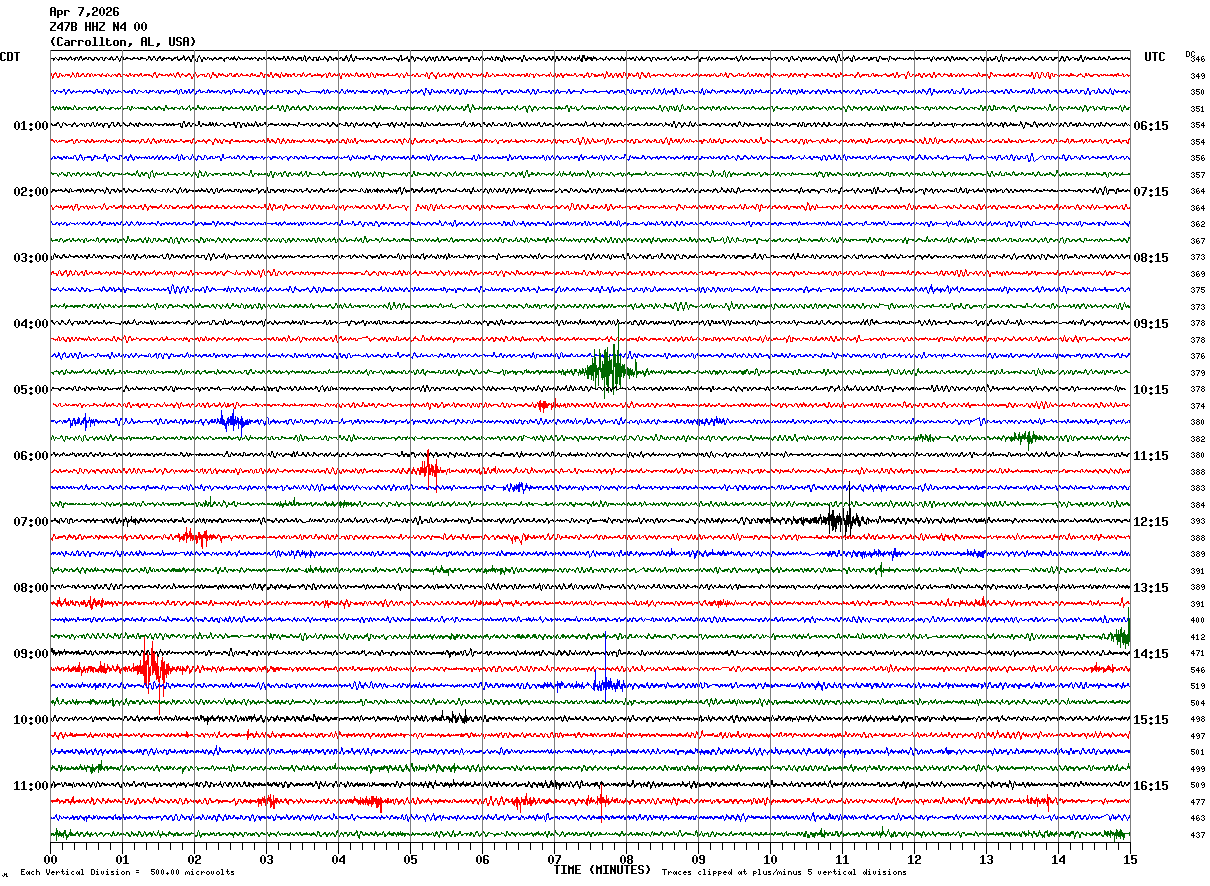
Task: Click the '03' minute axis label
Action: point(267,859)
